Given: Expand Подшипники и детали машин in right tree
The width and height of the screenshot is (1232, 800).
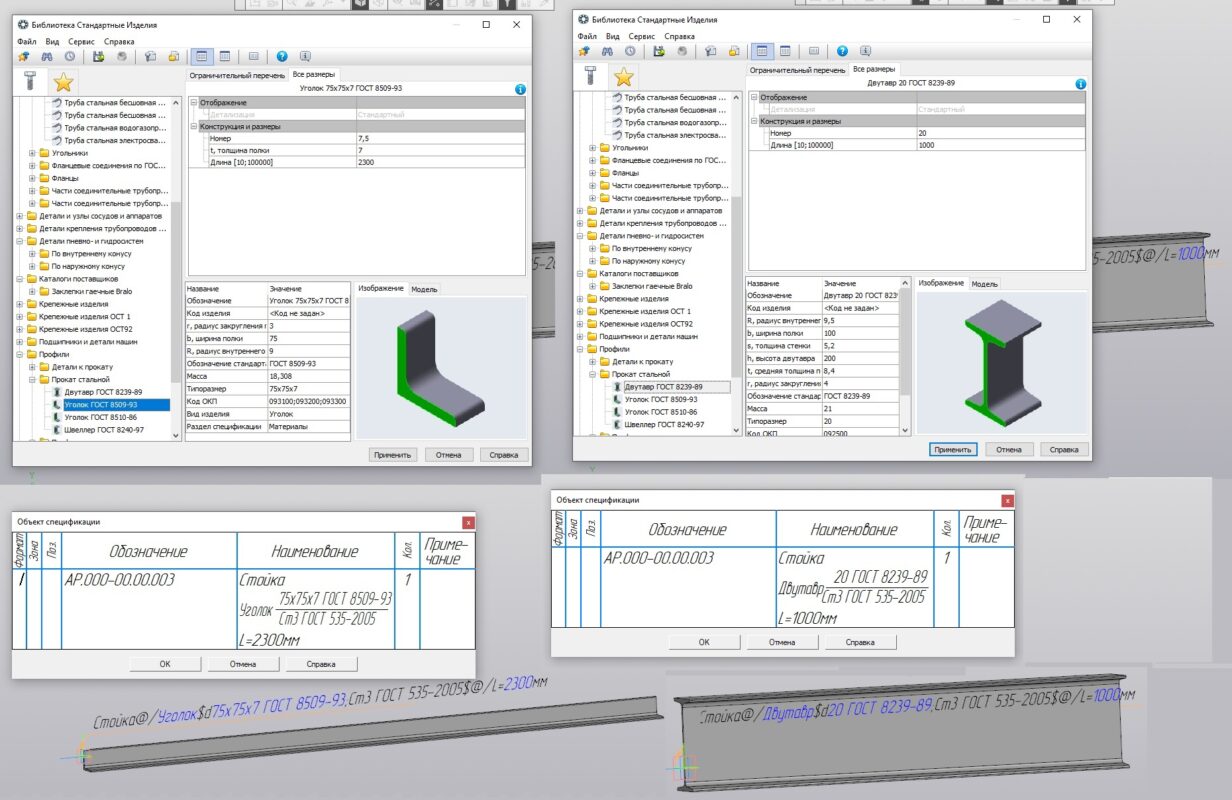Looking at the screenshot, I should pyautogui.click(x=580, y=336).
